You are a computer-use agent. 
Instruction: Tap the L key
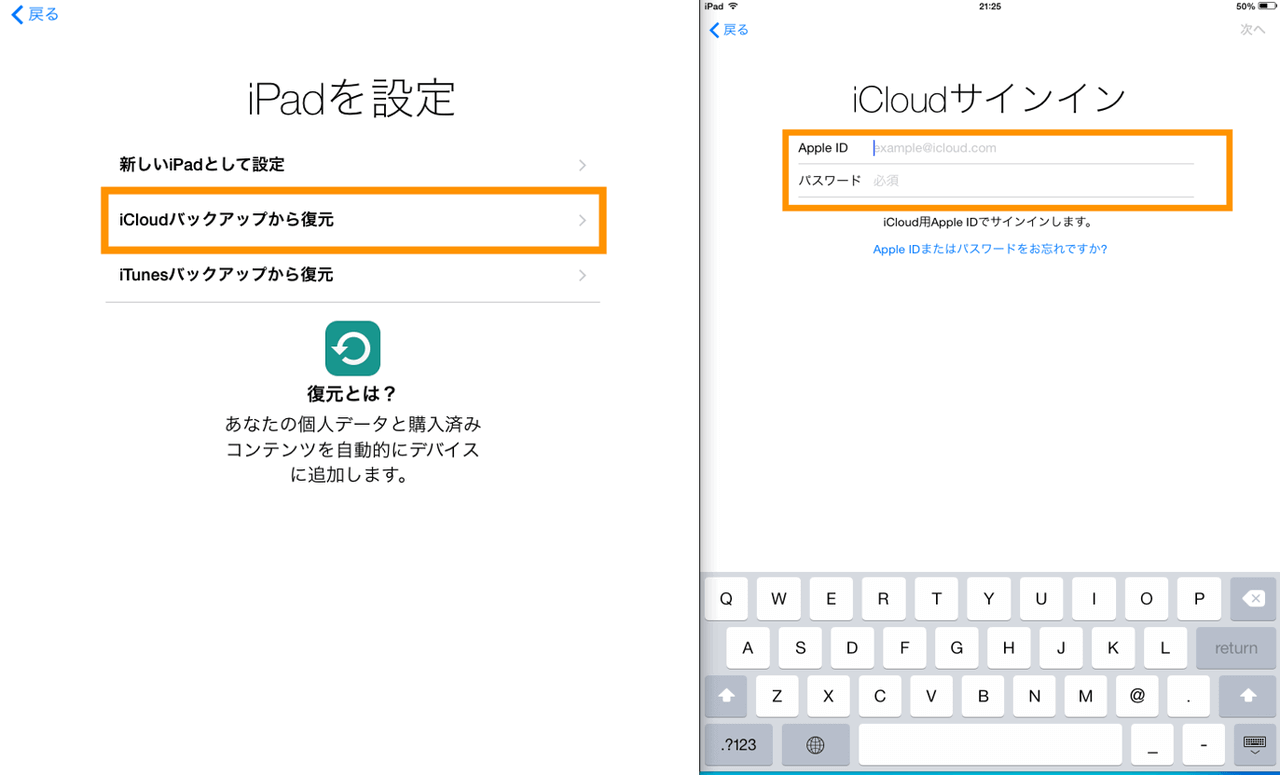click(x=1166, y=648)
